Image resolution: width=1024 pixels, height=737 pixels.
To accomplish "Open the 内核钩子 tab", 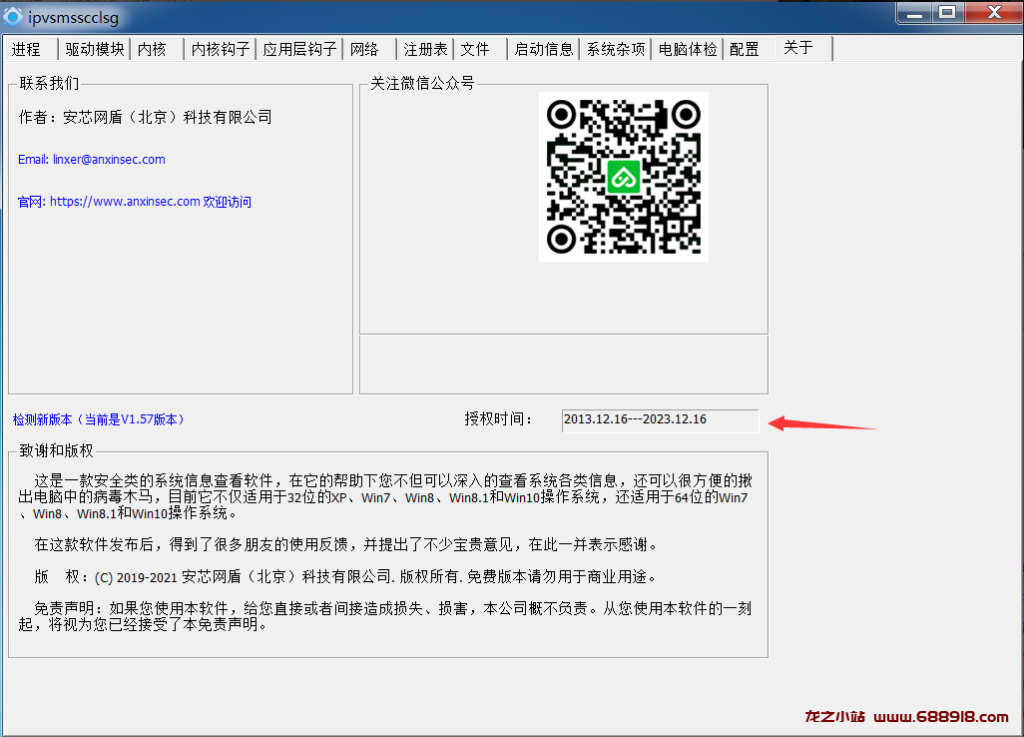I will (220, 49).
